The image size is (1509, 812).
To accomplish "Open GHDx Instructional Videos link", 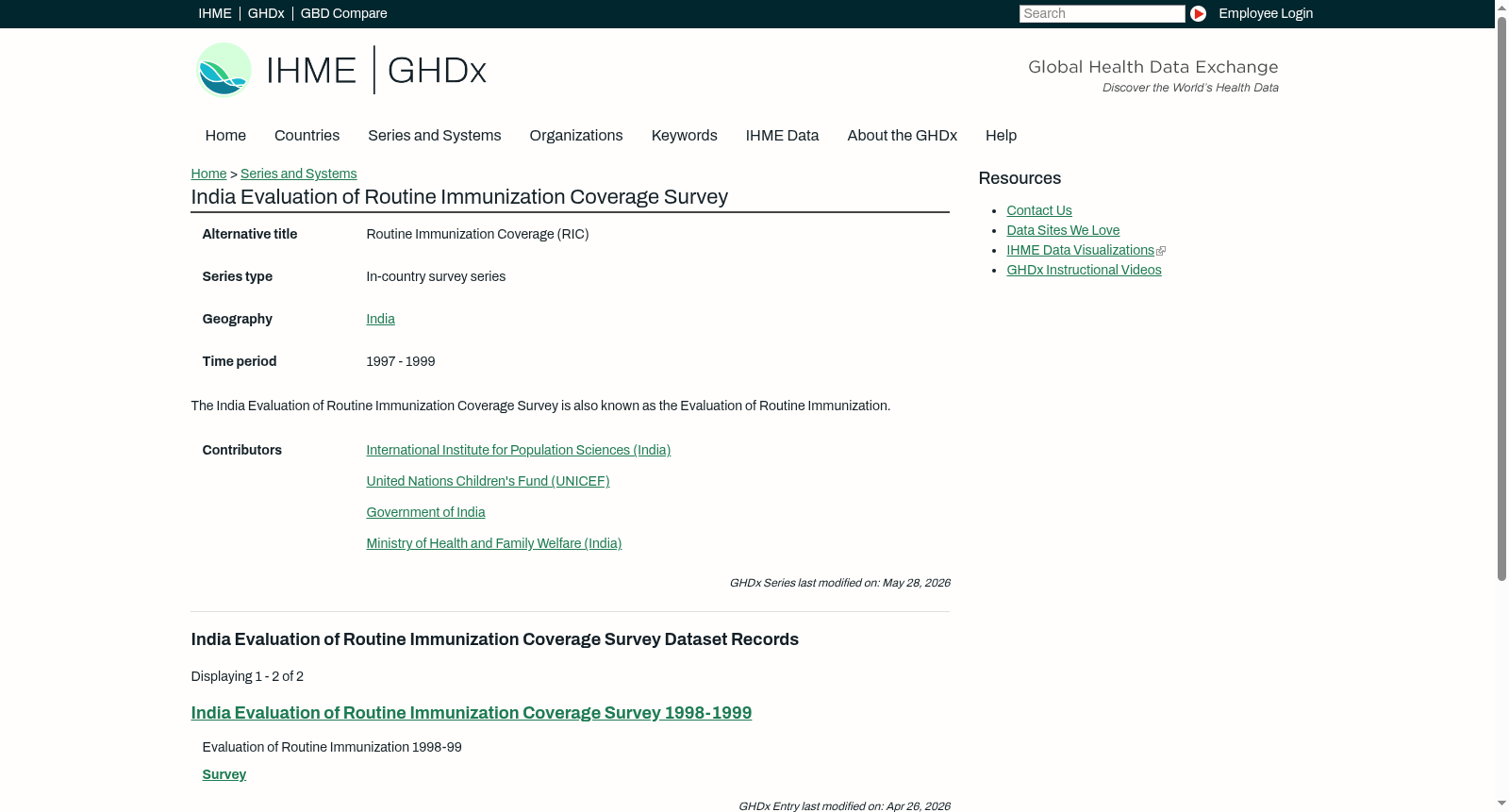I will point(1084,270).
